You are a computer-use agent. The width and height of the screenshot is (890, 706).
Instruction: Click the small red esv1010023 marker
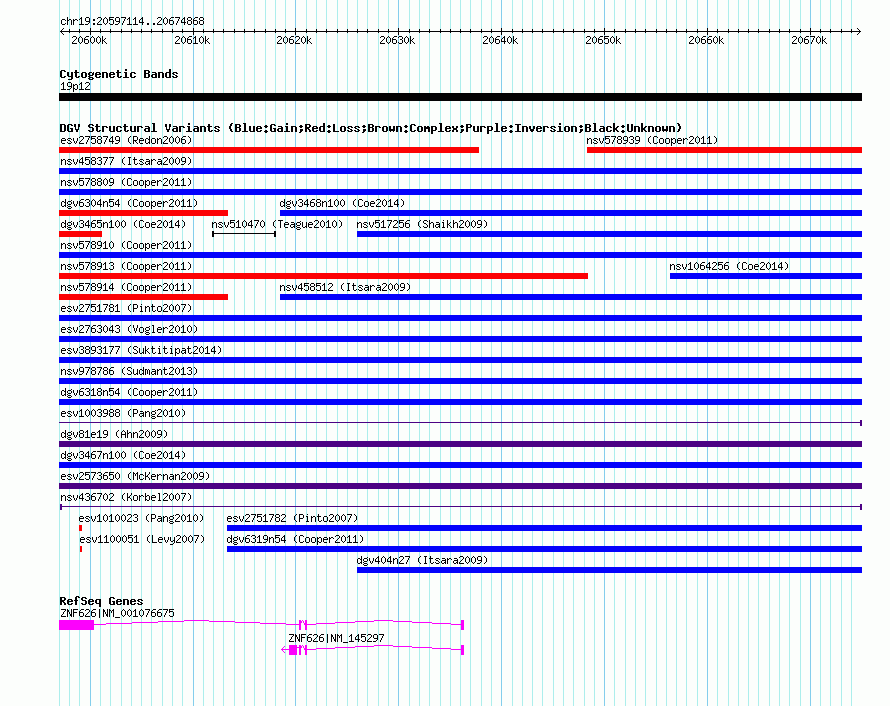(81, 528)
